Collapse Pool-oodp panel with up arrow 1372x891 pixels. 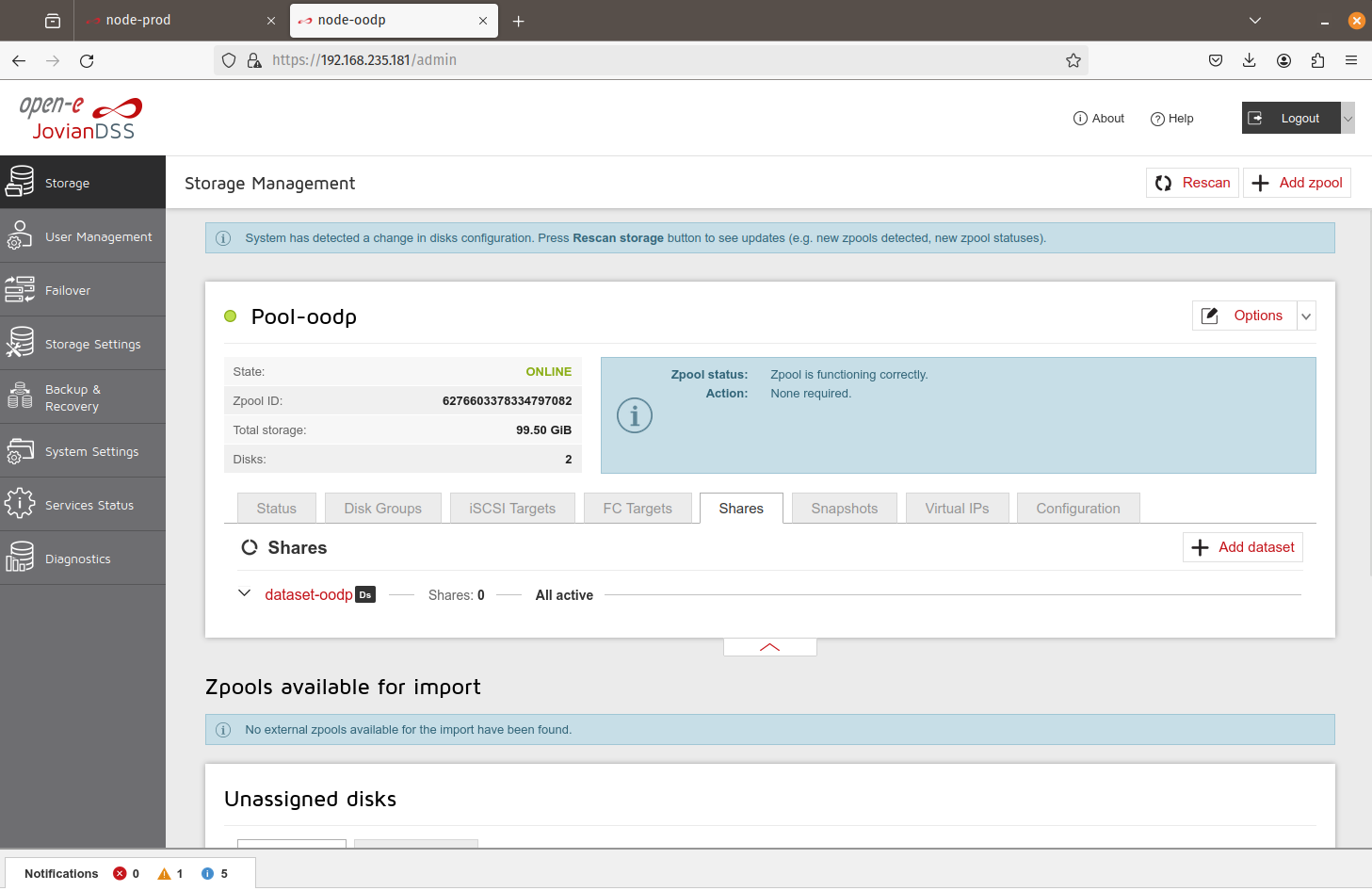point(769,647)
